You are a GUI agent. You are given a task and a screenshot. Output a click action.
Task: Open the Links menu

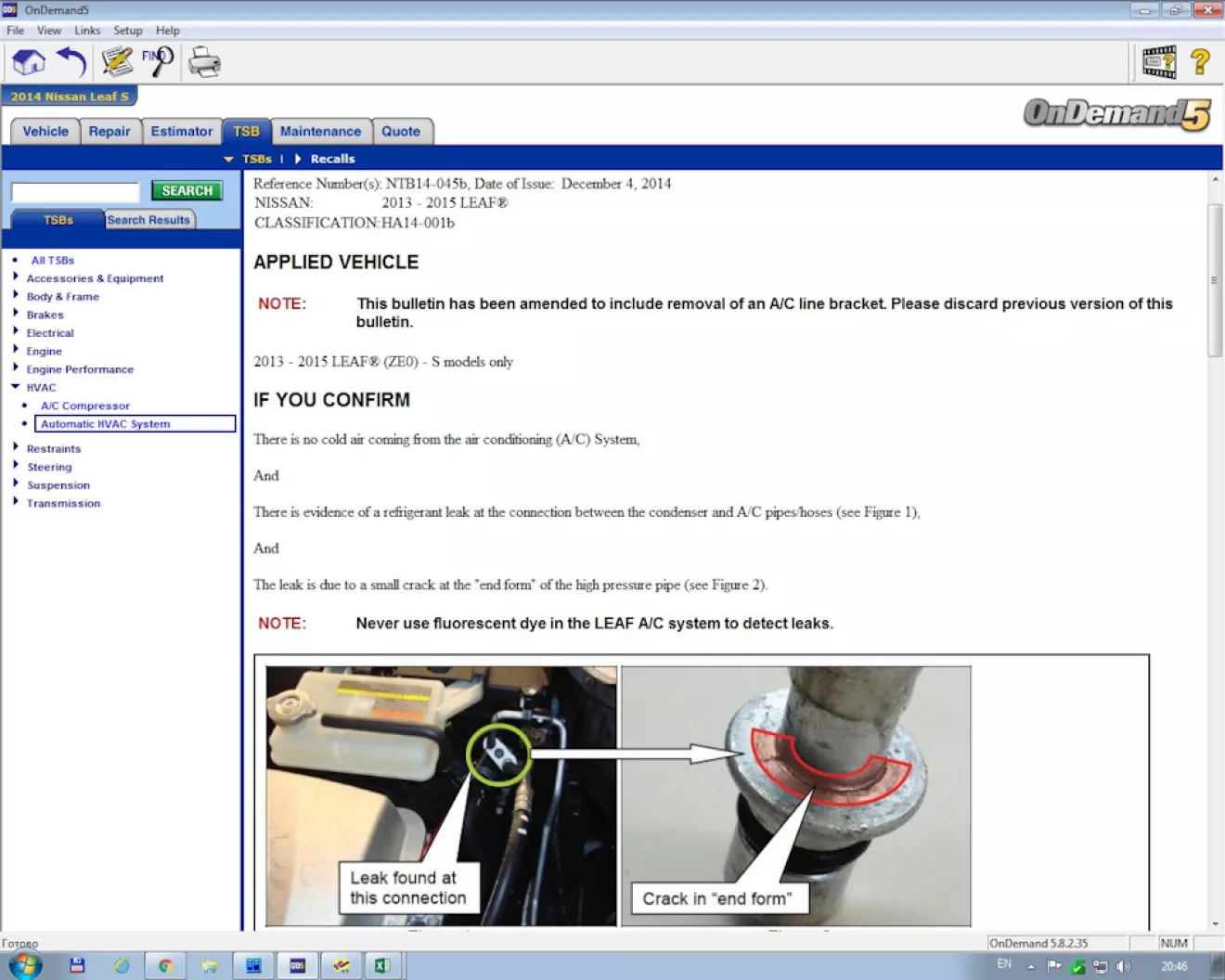click(x=87, y=31)
